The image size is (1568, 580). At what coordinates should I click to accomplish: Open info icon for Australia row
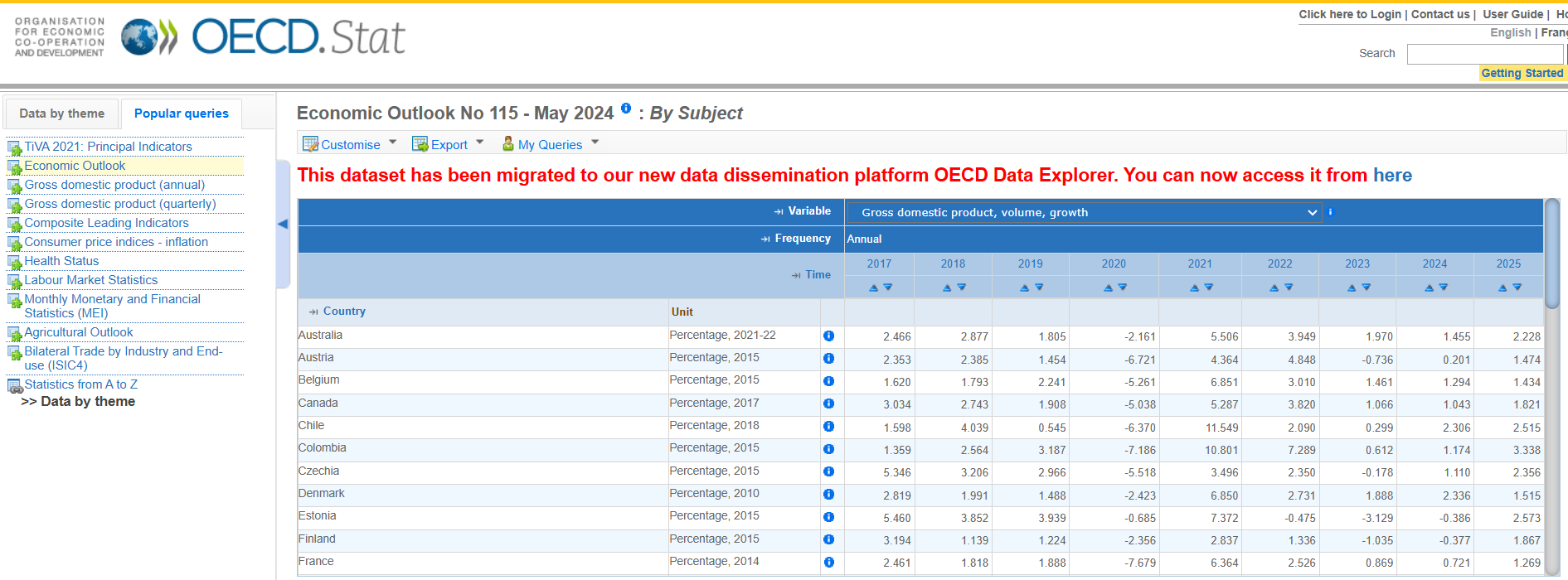coord(828,336)
